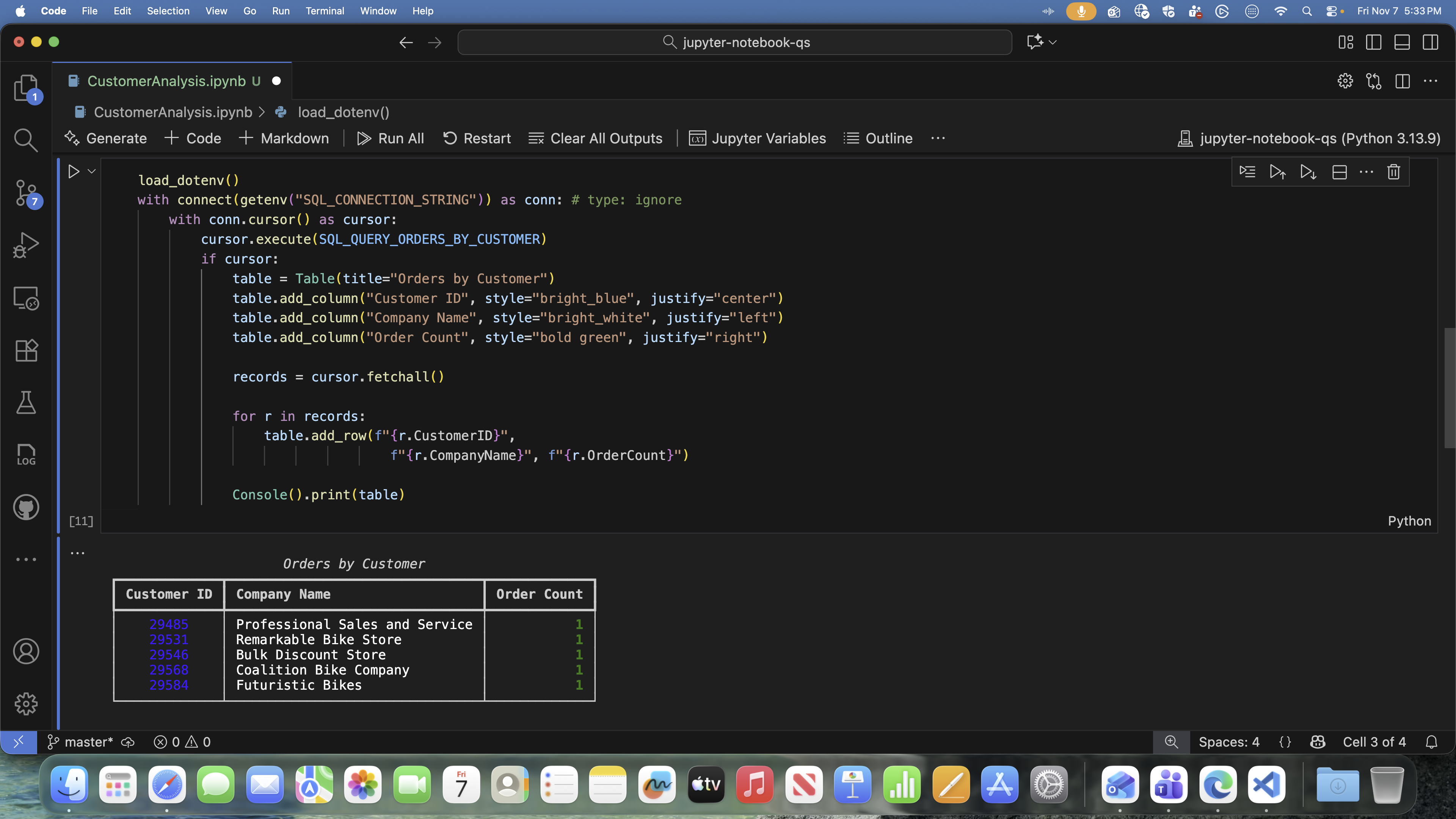The width and height of the screenshot is (1456, 819).
Task: Open the Testing flask icon in sidebar
Action: (26, 402)
